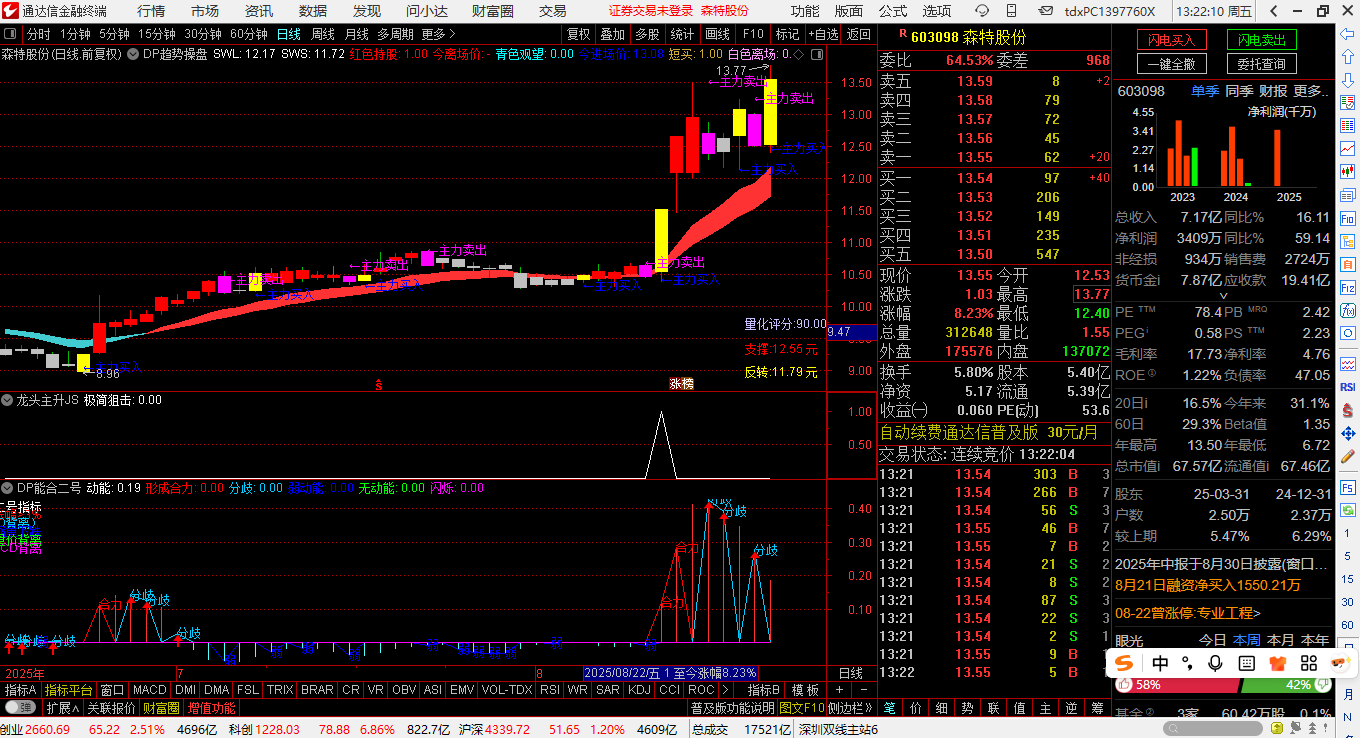Open the trend line chart icon in sidebar

(x=1347, y=148)
